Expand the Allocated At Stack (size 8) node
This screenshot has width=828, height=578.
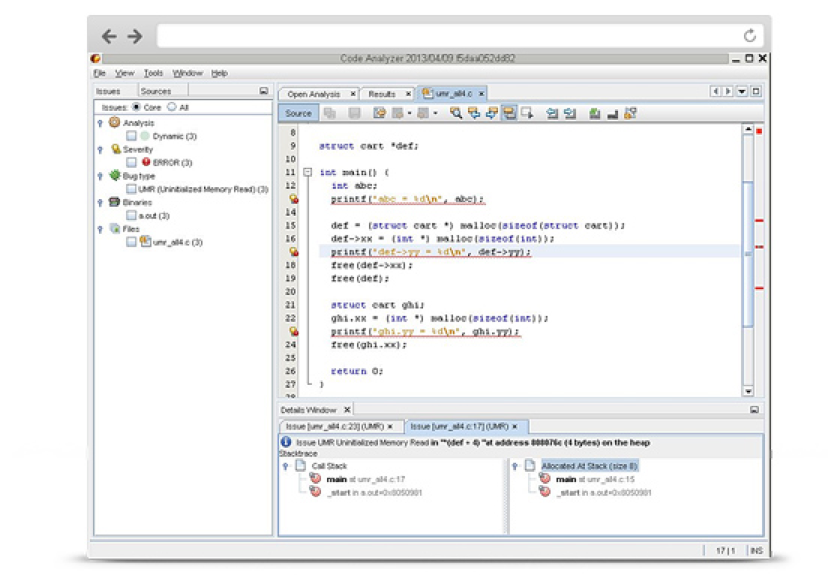tap(512, 464)
